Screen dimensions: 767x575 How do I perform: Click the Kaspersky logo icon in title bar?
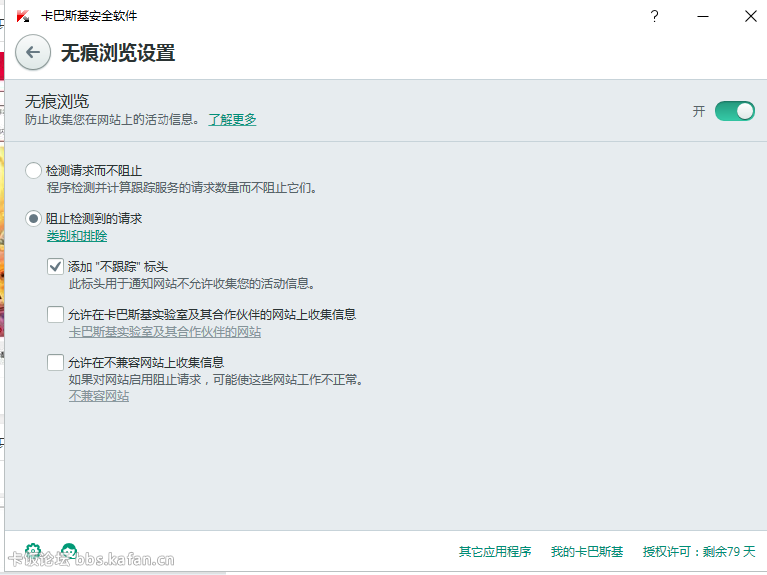pos(23,16)
